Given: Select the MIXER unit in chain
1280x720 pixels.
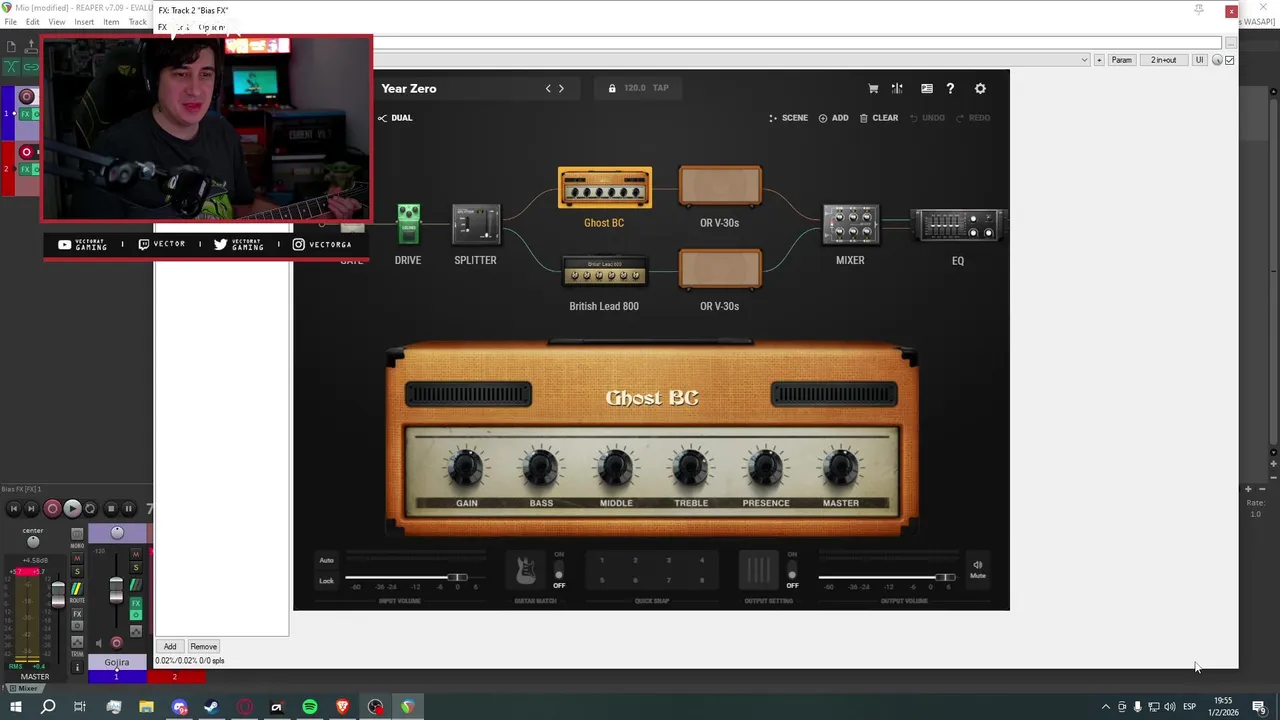Looking at the screenshot, I should click(x=850, y=225).
